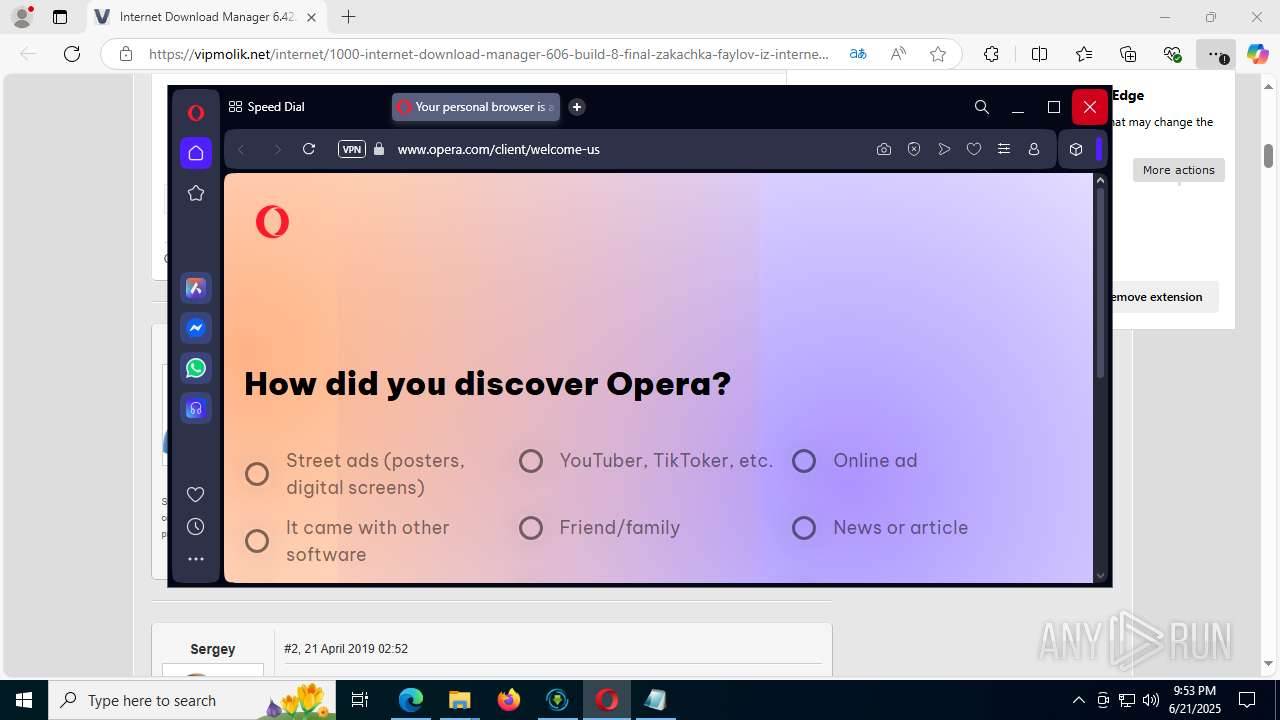The image size is (1280, 720).
Task: Open Opera Bookmarks star sidebar icon
Action: [x=196, y=193]
